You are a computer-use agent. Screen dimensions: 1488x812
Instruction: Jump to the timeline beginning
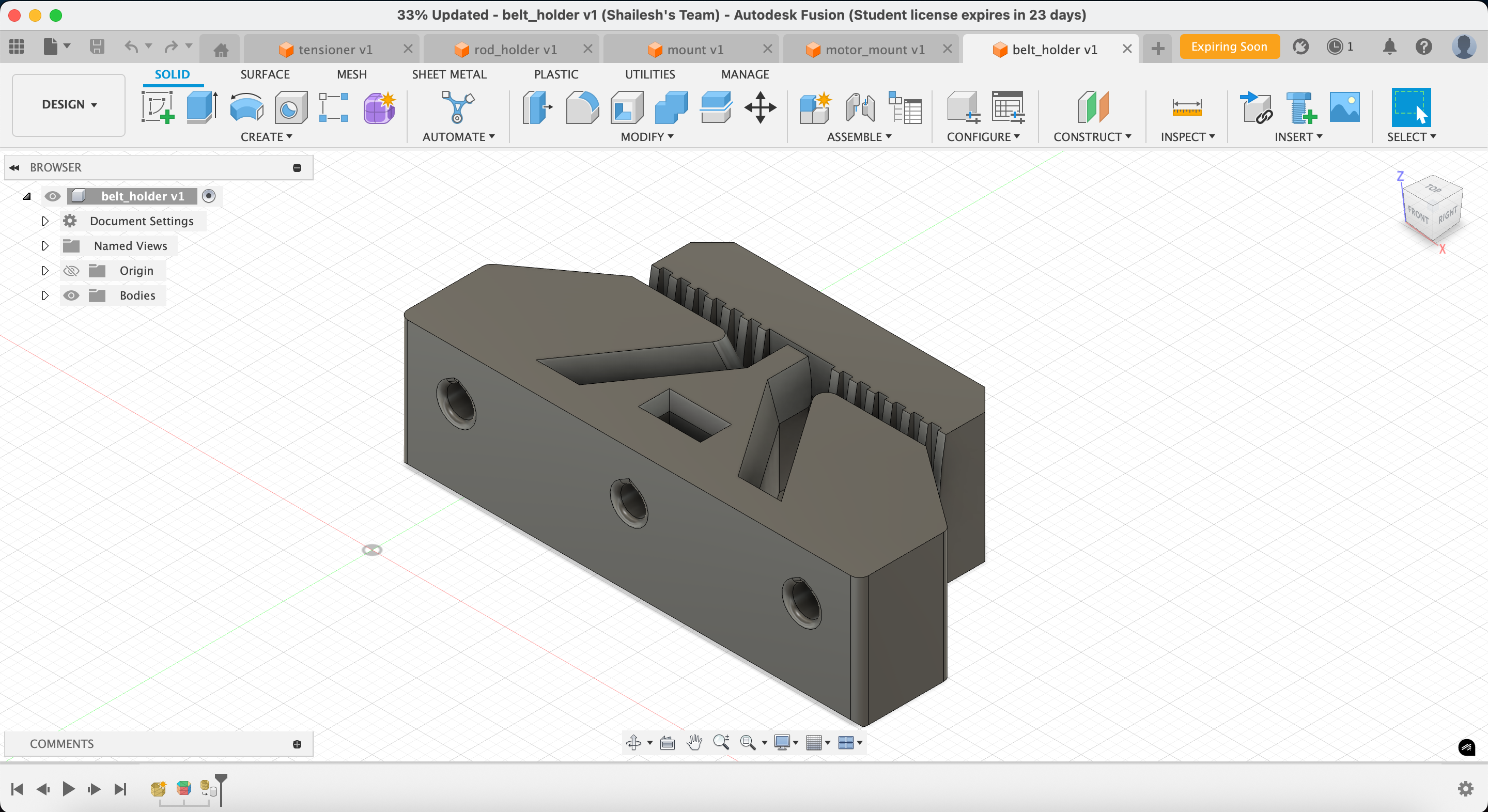[17, 789]
